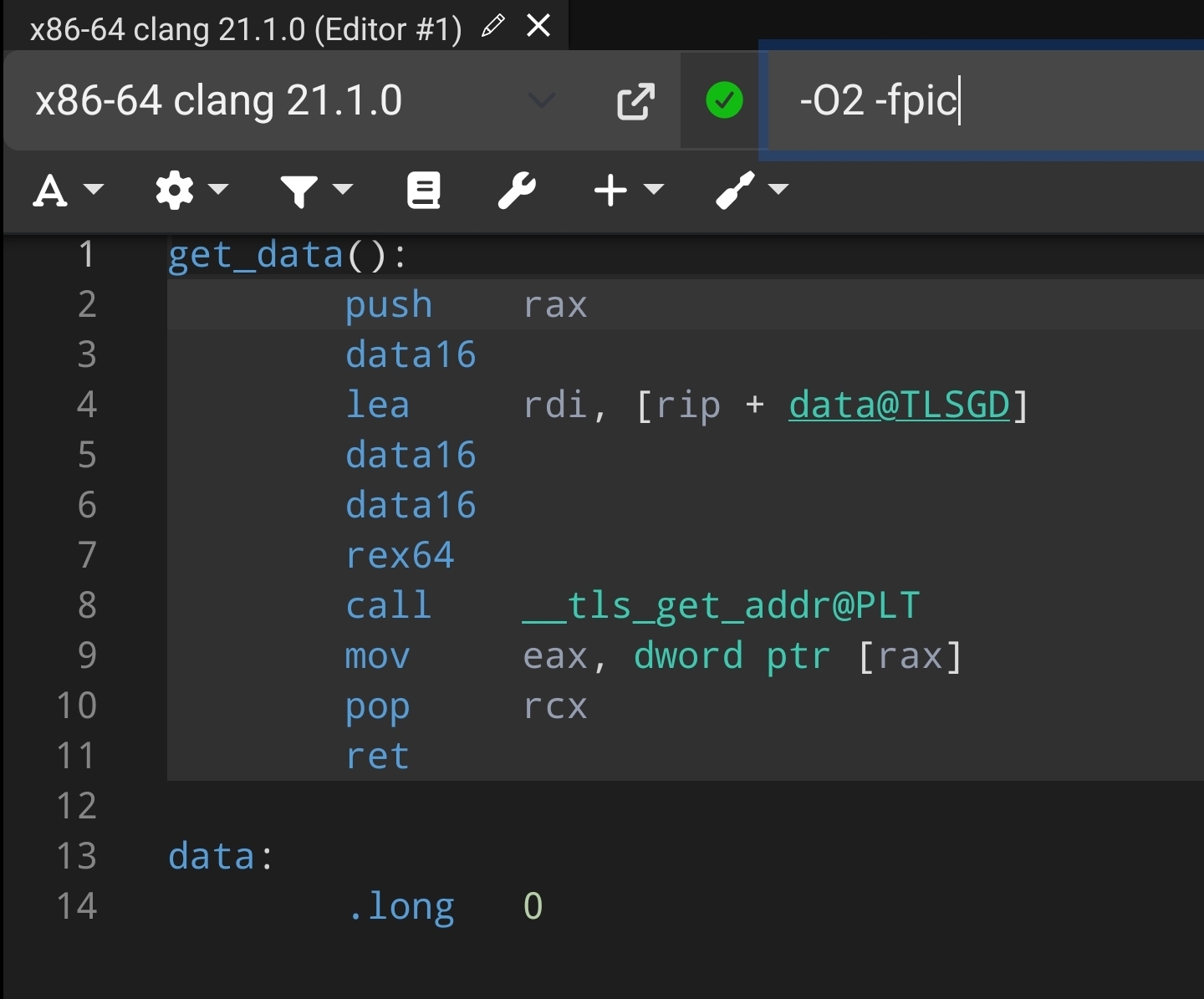Click the rex64 prefix on line 7
The width and height of the screenshot is (1204, 999).
tap(400, 556)
